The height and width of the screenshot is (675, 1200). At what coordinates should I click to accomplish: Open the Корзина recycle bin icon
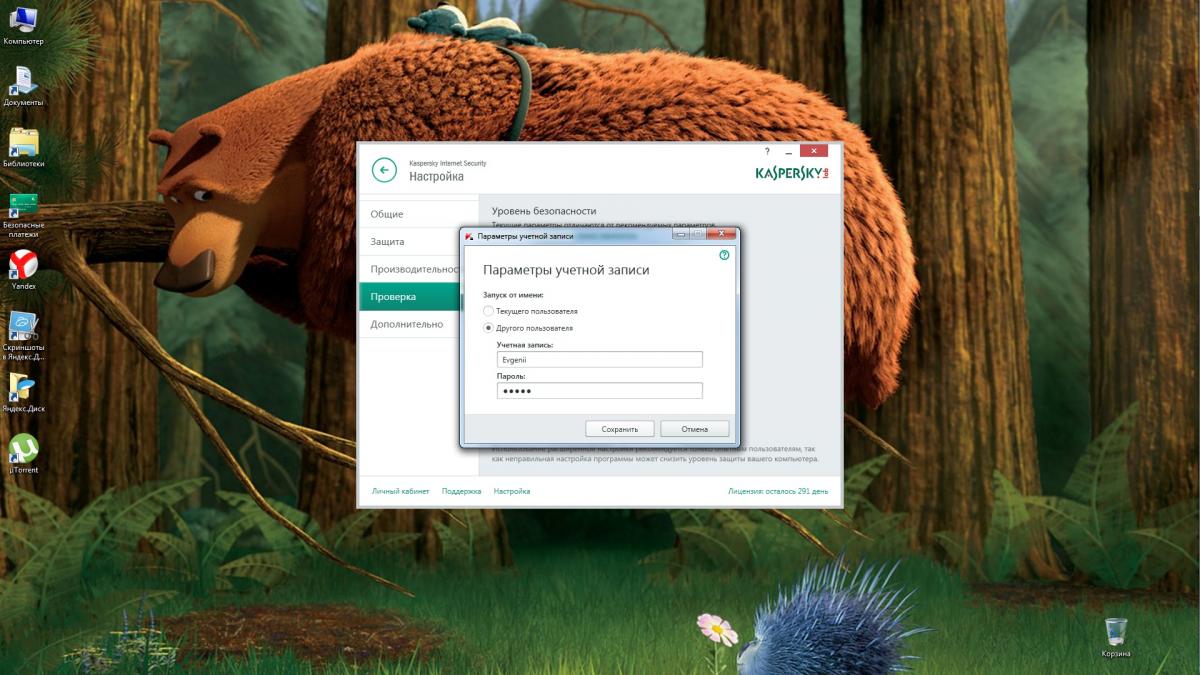[1116, 637]
